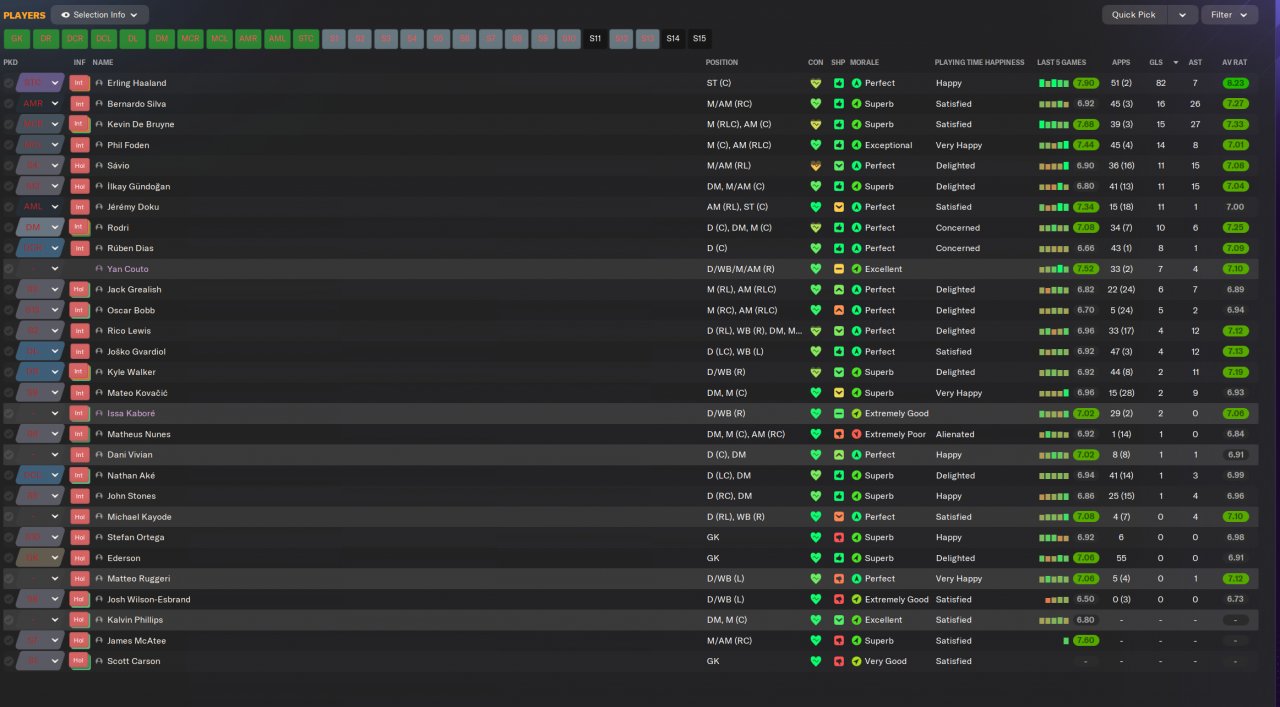The height and width of the screenshot is (707, 1280).
Task: Click Stefan Ortega's red sharpness icon
Action: [839, 537]
